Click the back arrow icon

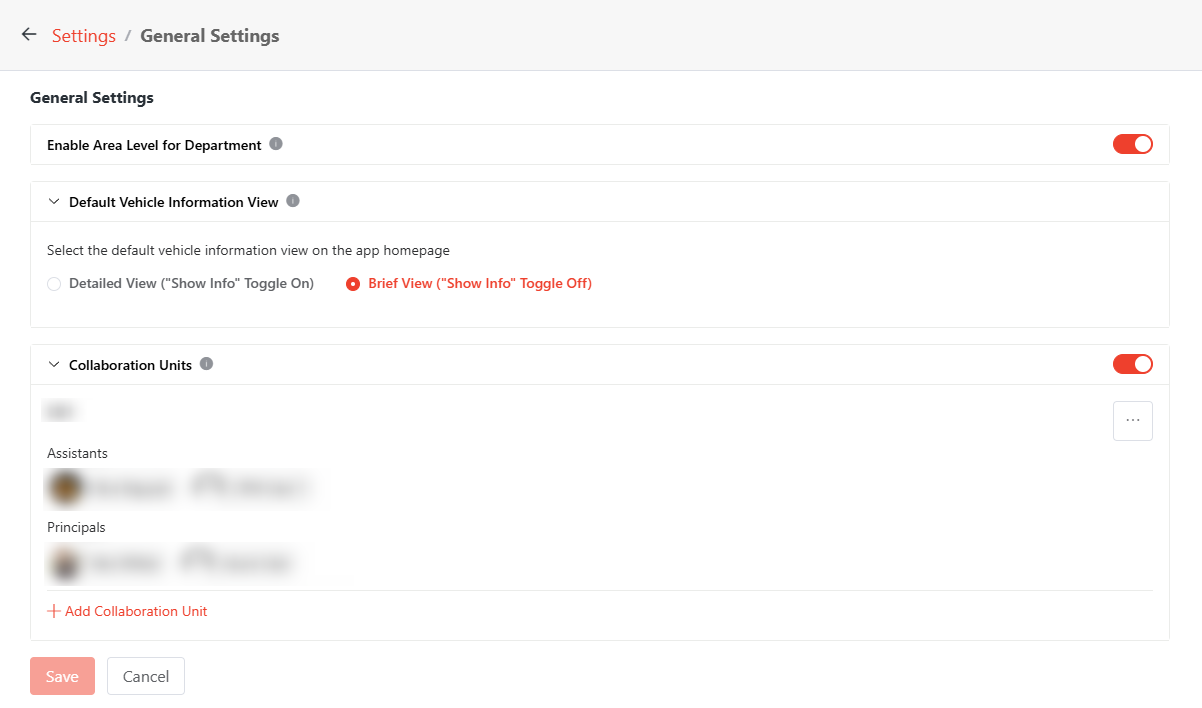(29, 35)
